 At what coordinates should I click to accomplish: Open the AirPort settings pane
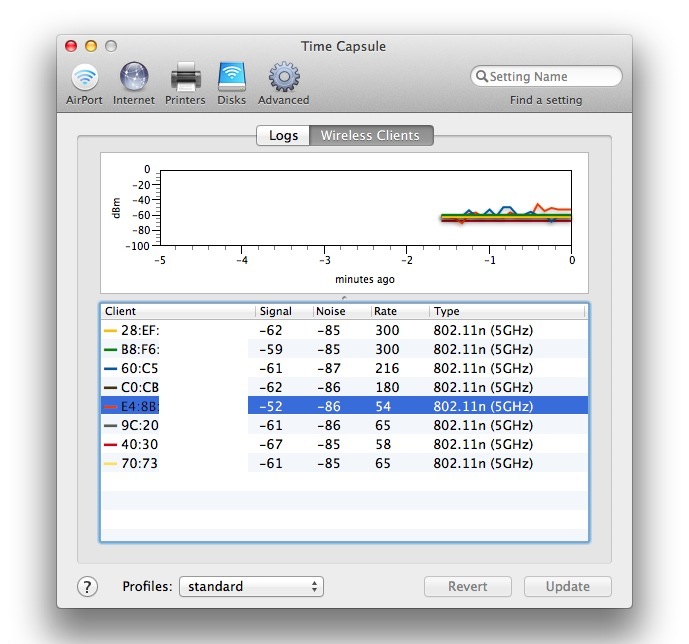point(84,84)
